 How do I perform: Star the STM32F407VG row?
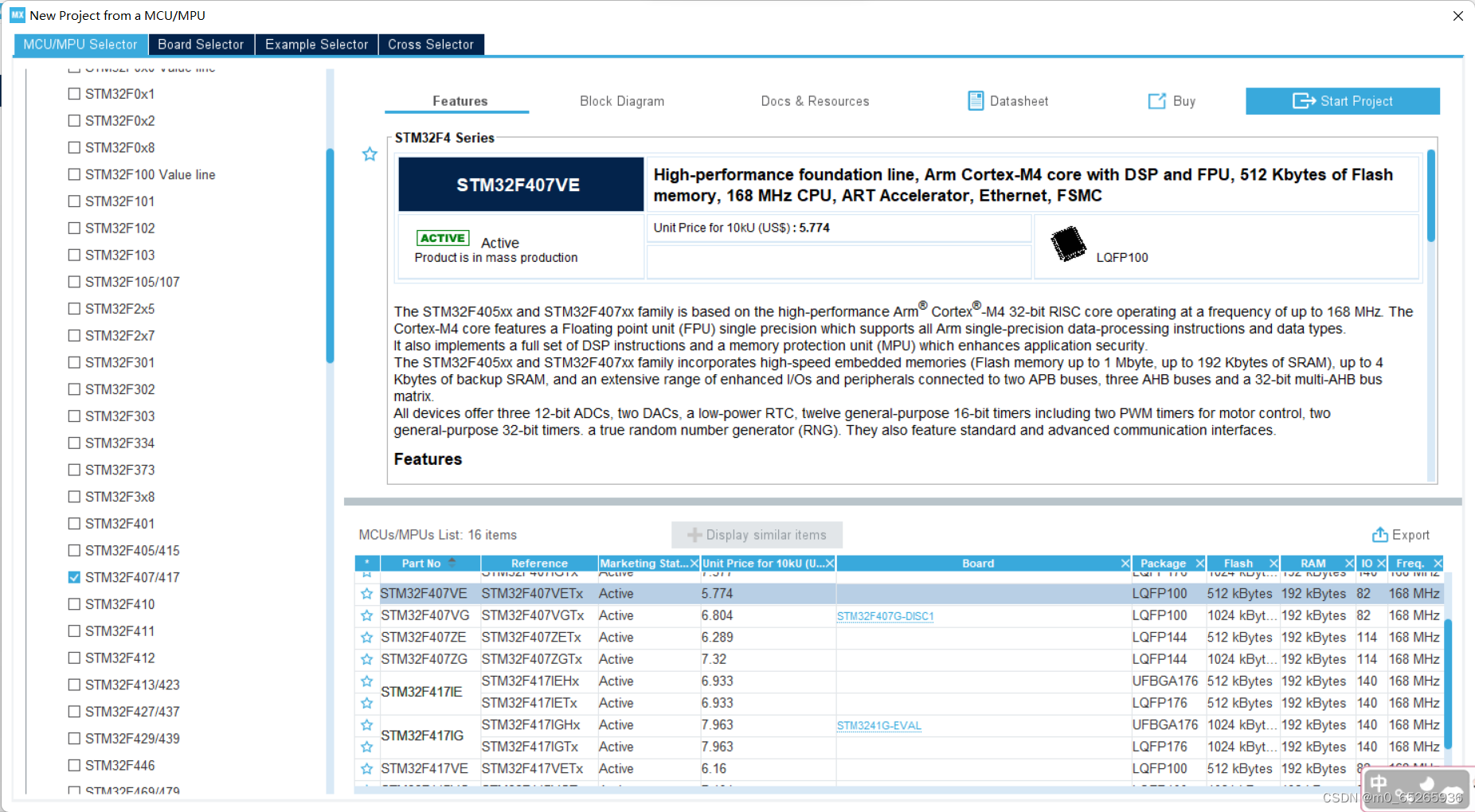point(366,615)
